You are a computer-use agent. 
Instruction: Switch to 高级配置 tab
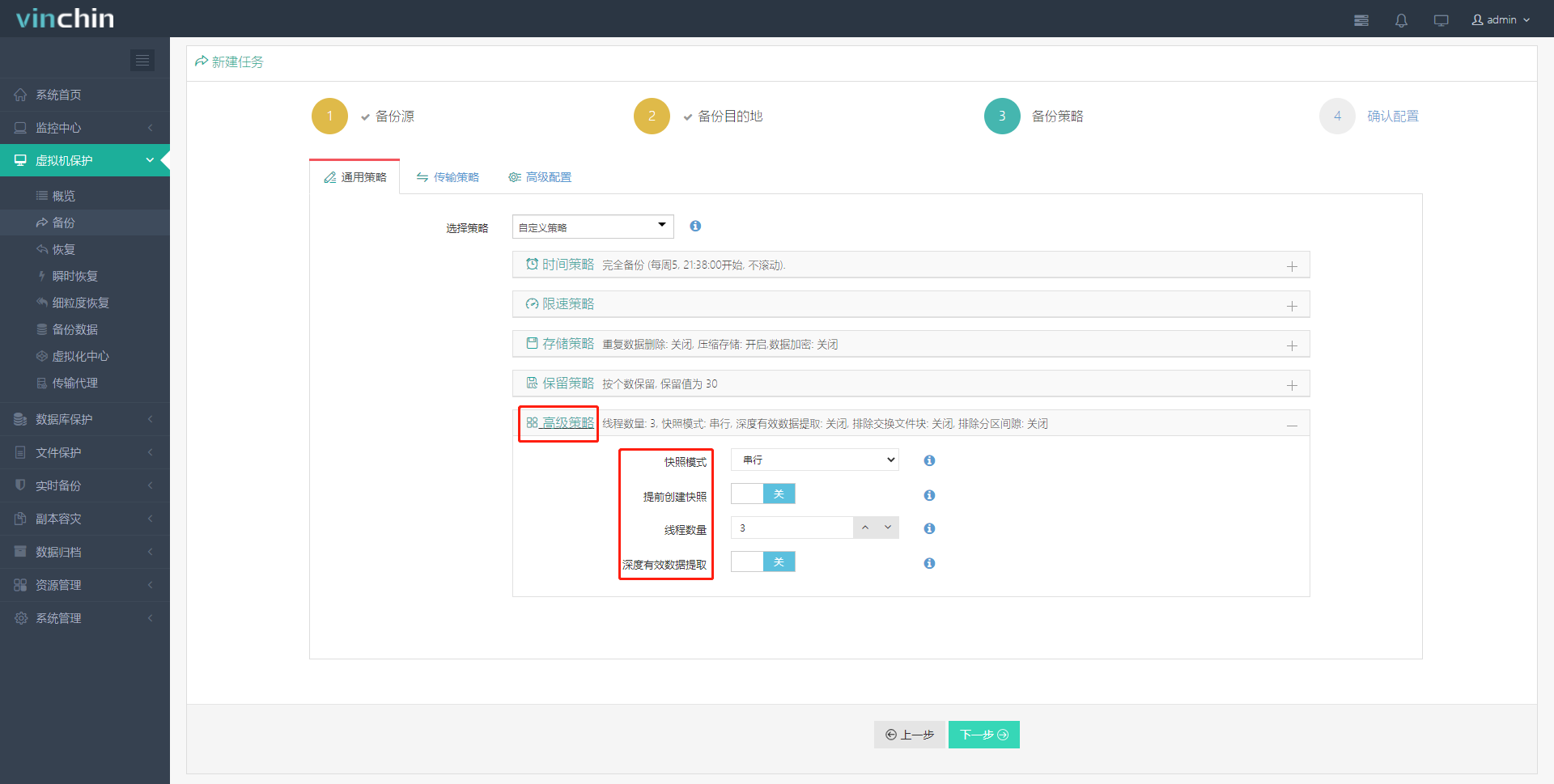click(540, 177)
